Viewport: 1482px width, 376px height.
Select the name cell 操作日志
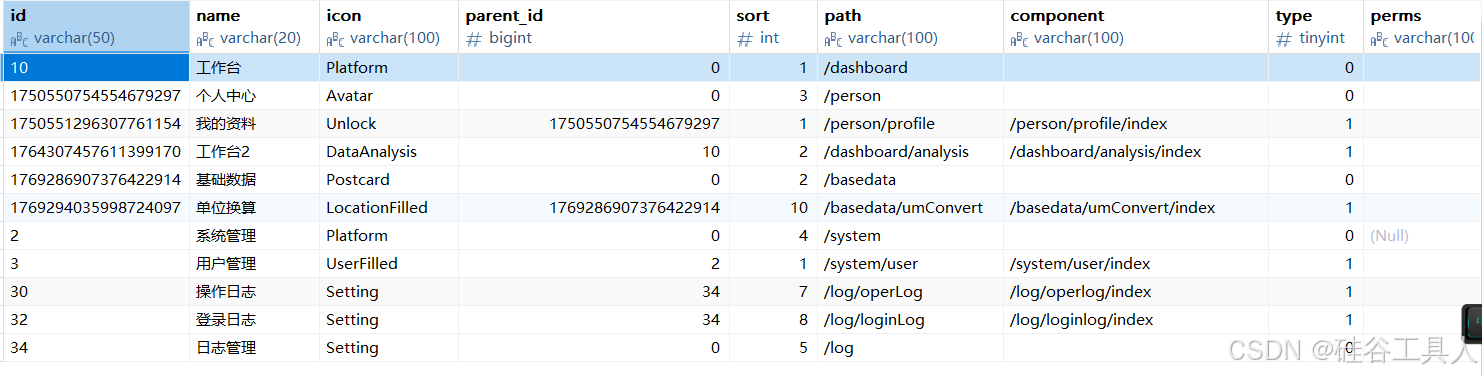(x=254, y=292)
